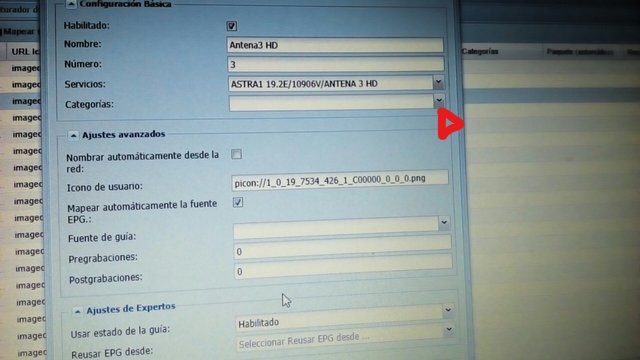Viewport: 640px width, 360px height.
Task: Click the Icono de usuario picon field
Action: point(340,180)
